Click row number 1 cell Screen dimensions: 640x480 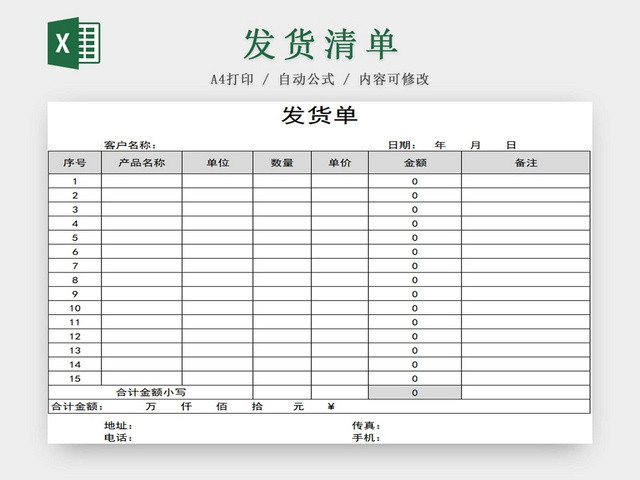(75, 181)
